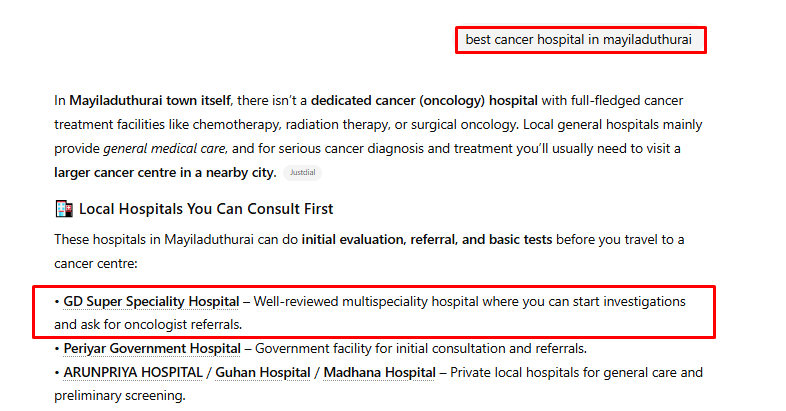Image resolution: width=786 pixels, height=411 pixels.
Task: Click the 'preliminary screening.' text line
Action: [120, 395]
